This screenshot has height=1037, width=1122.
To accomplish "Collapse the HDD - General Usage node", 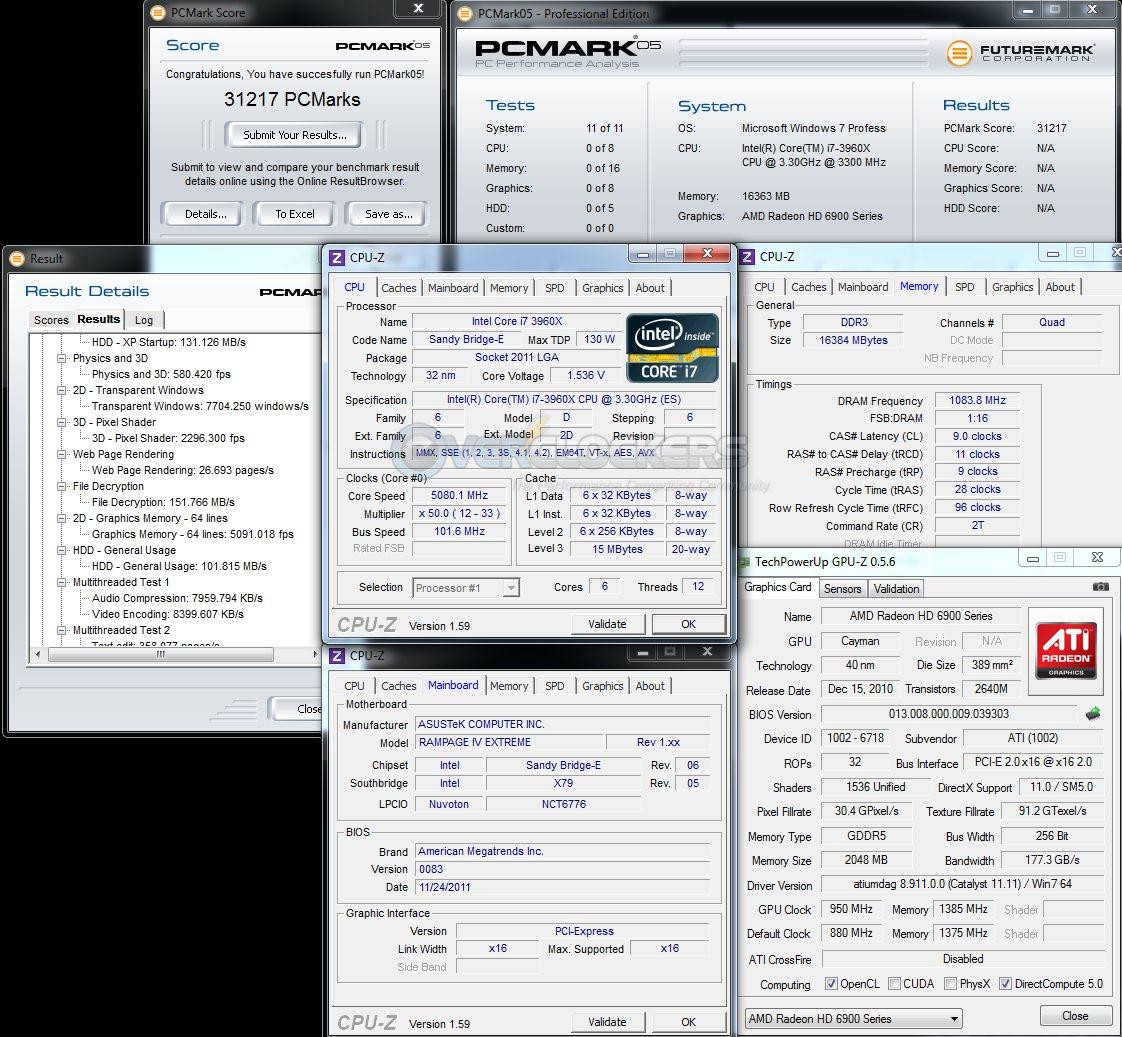I will [x=62, y=550].
